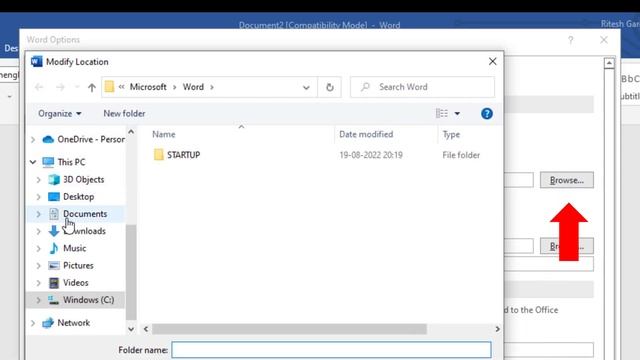
Task: Open the Organize menu
Action: click(x=60, y=113)
